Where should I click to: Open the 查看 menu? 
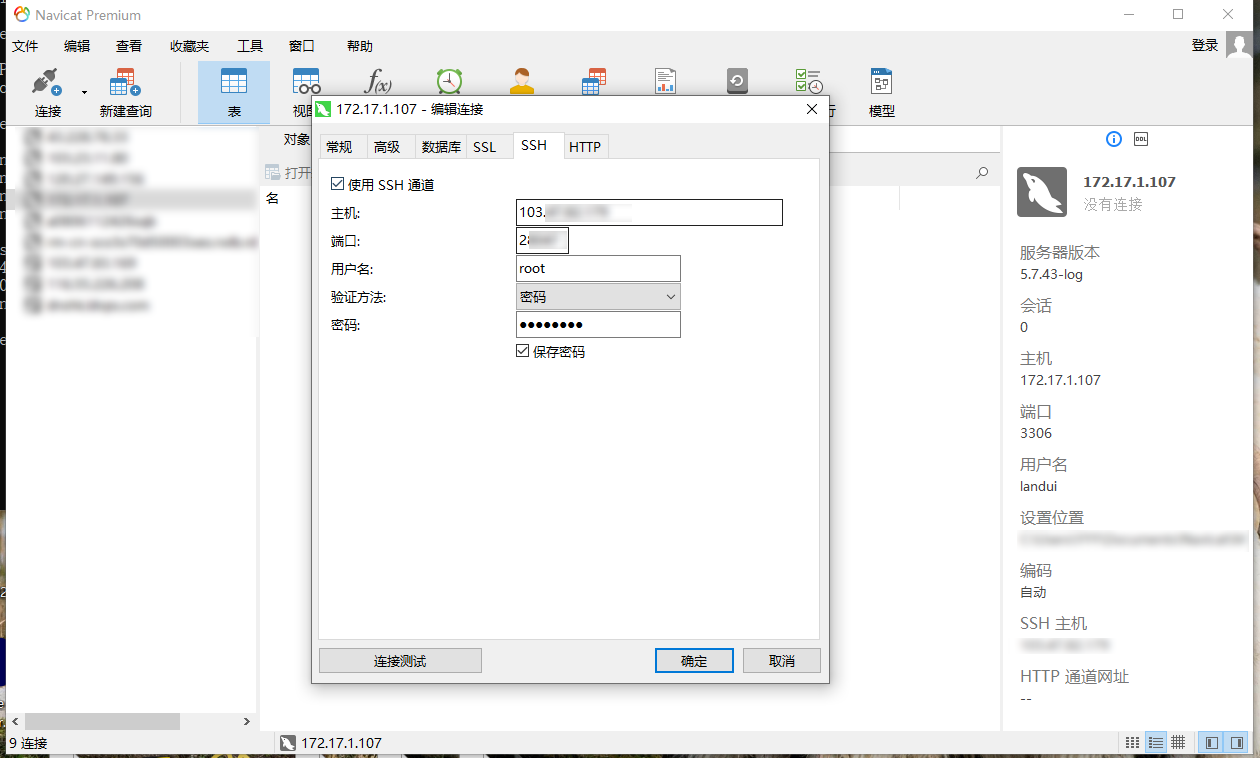click(129, 46)
